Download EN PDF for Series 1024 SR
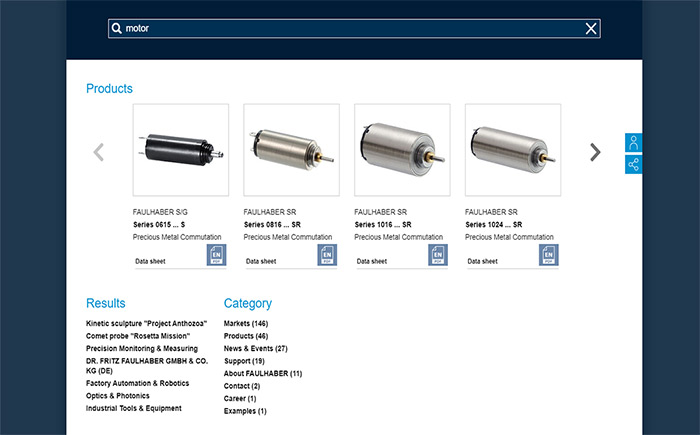 pos(549,255)
